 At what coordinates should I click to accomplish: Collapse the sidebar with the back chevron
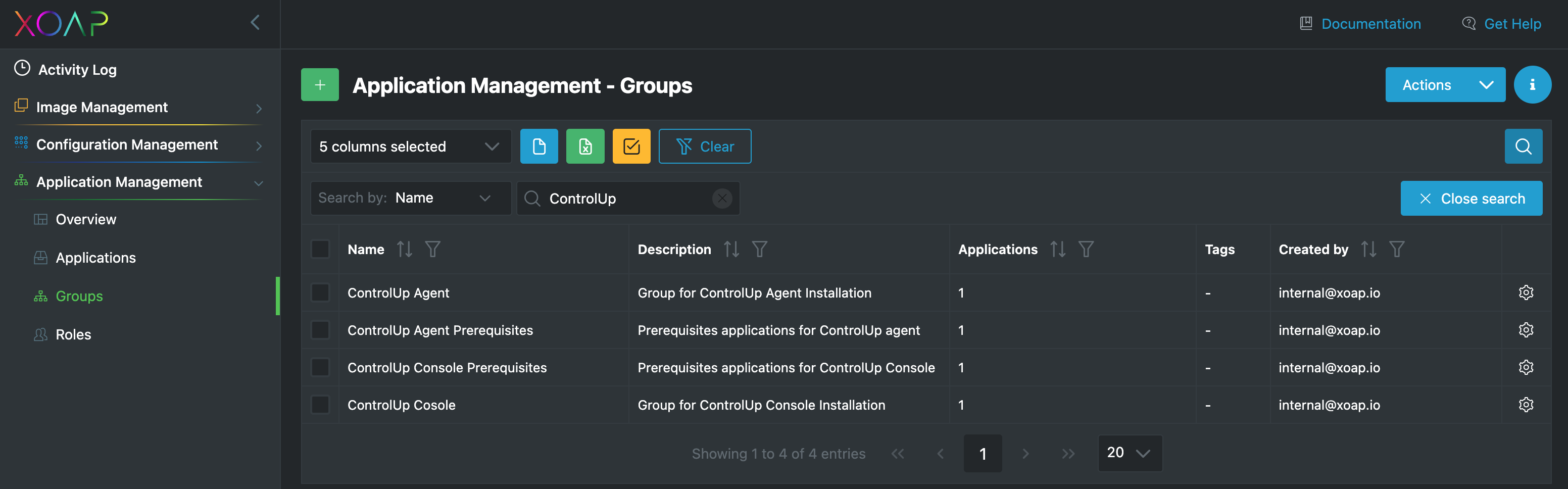coord(255,23)
